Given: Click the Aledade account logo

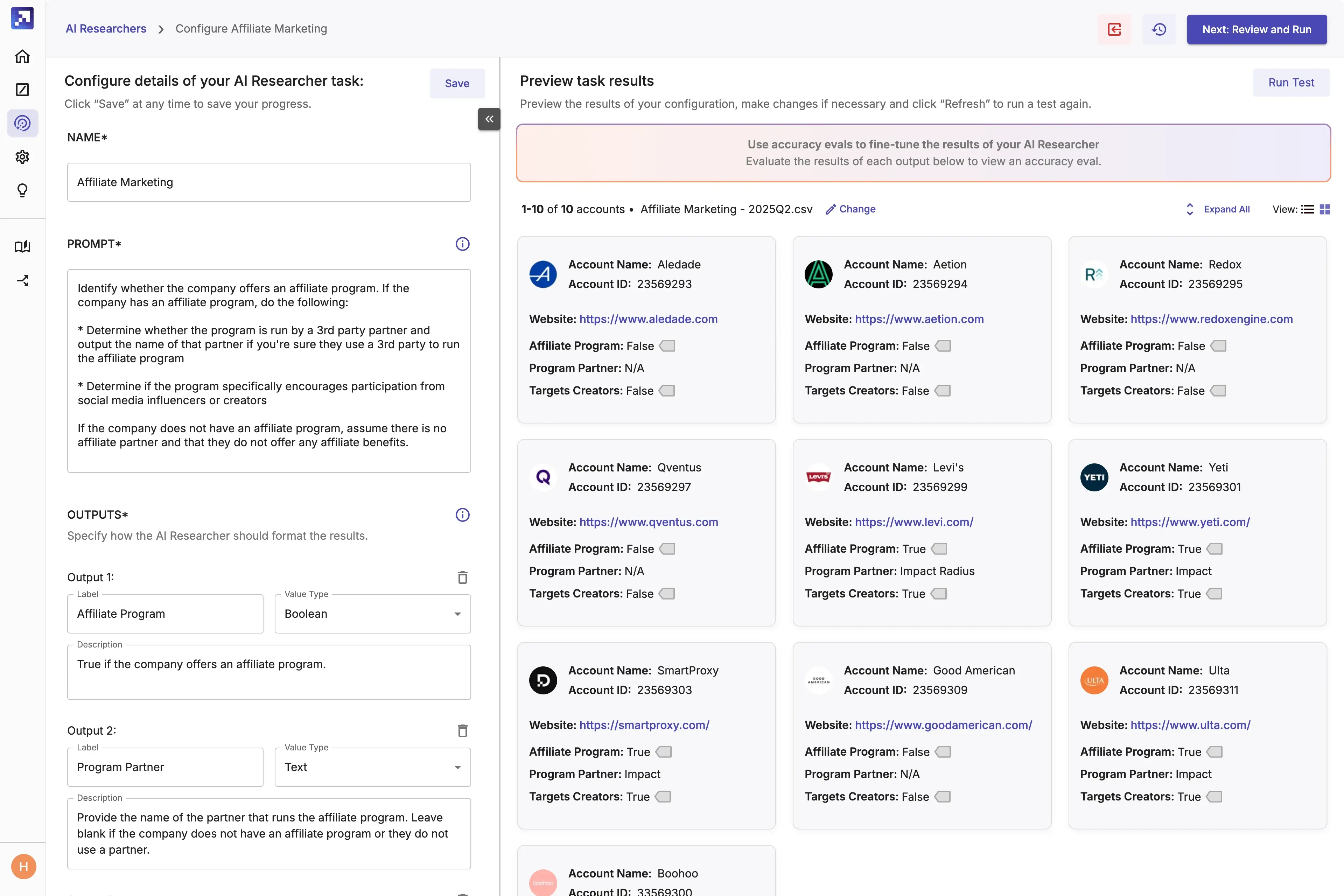Looking at the screenshot, I should click(x=543, y=274).
